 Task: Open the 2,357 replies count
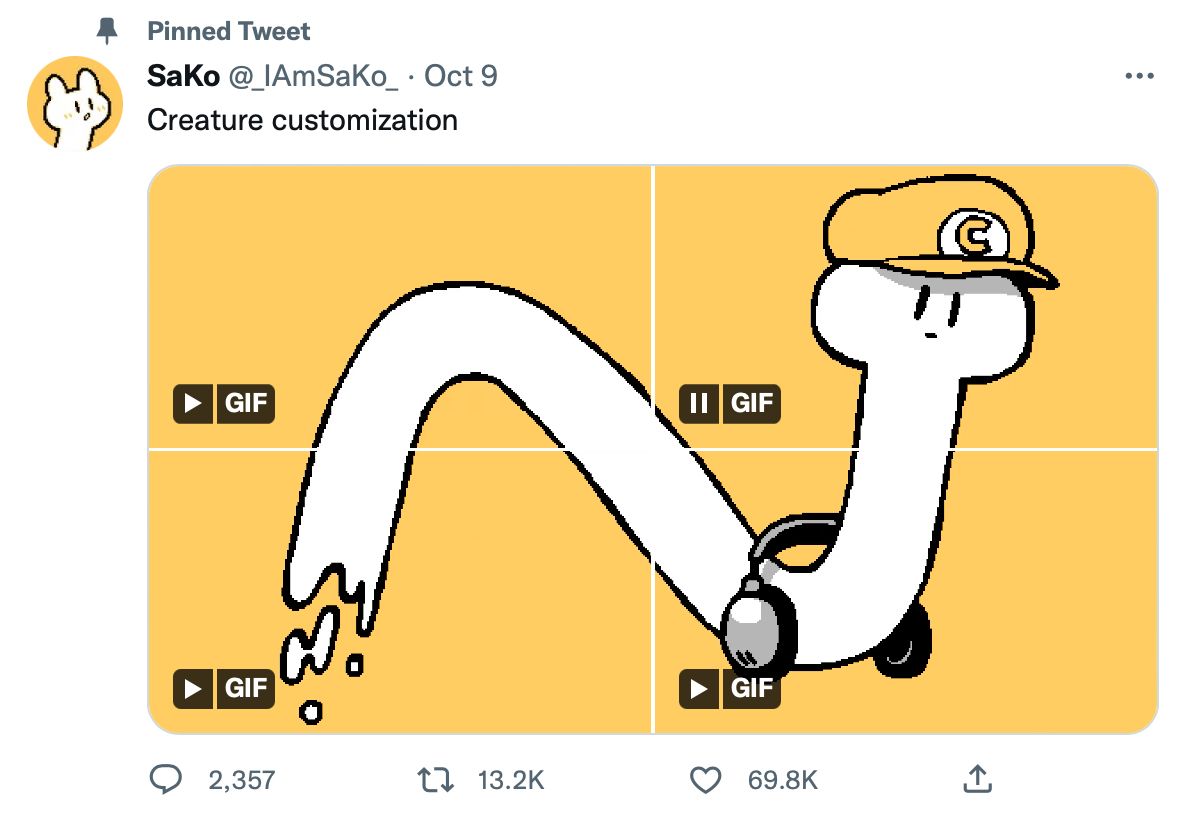pos(241,780)
